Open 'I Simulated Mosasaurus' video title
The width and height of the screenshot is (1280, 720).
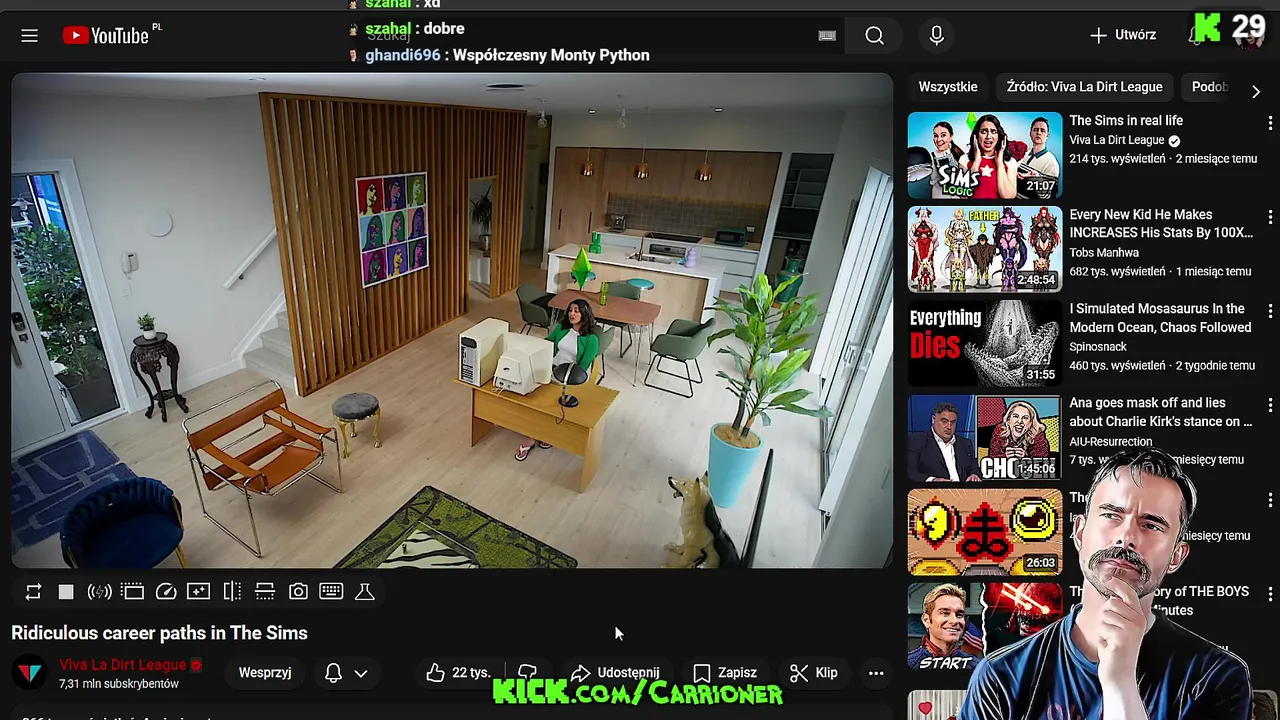click(1160, 318)
